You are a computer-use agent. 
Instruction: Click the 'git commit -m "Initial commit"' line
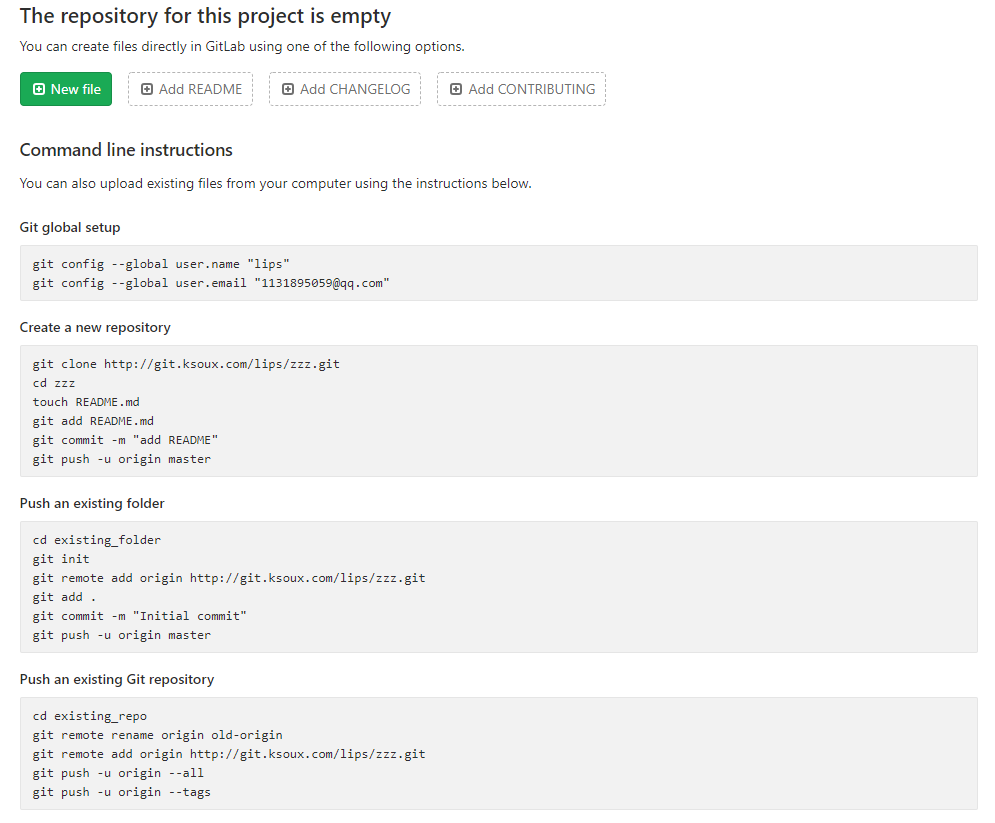pyautogui.click(x=139, y=616)
